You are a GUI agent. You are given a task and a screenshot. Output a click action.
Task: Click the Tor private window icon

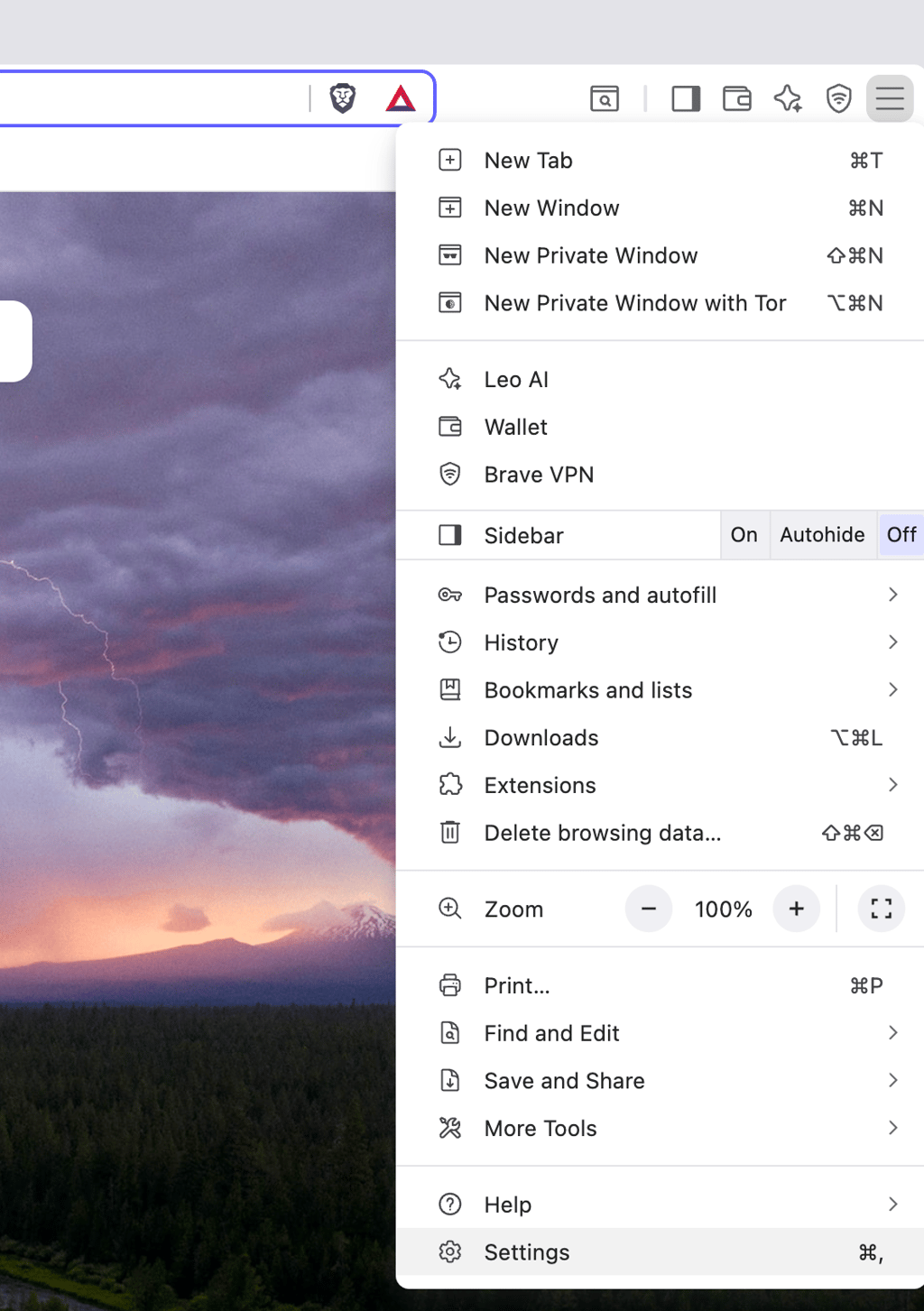pyautogui.click(x=450, y=303)
